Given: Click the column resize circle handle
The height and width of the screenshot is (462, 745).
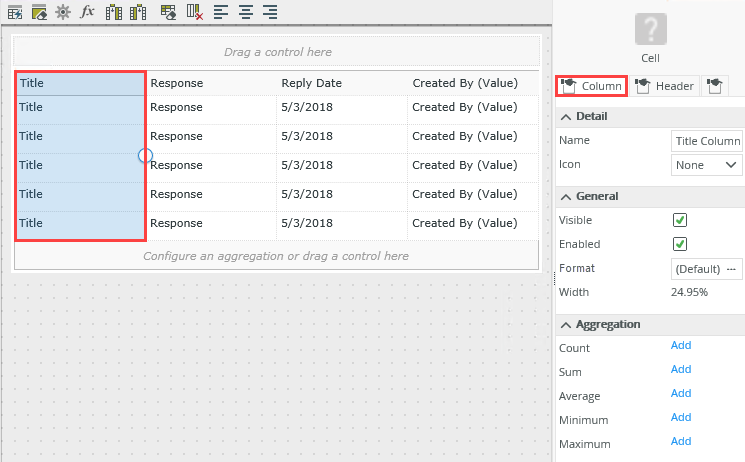Looking at the screenshot, I should point(145,155).
